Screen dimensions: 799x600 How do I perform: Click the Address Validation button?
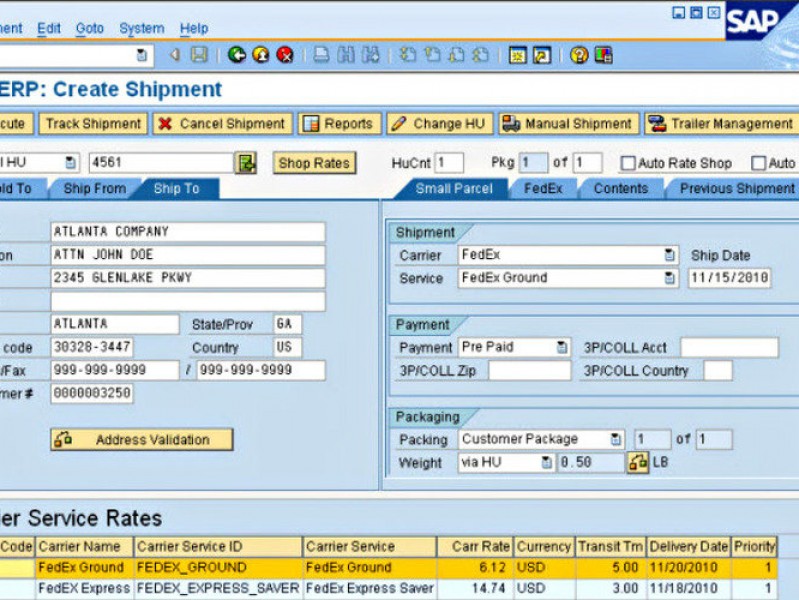[x=142, y=439]
